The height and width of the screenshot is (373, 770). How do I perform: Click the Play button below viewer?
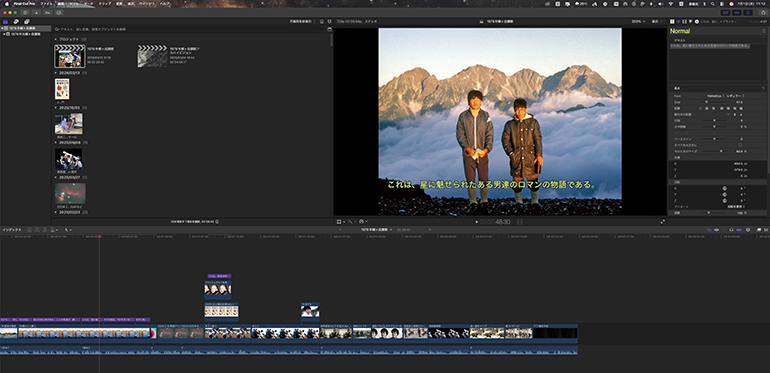[476, 222]
